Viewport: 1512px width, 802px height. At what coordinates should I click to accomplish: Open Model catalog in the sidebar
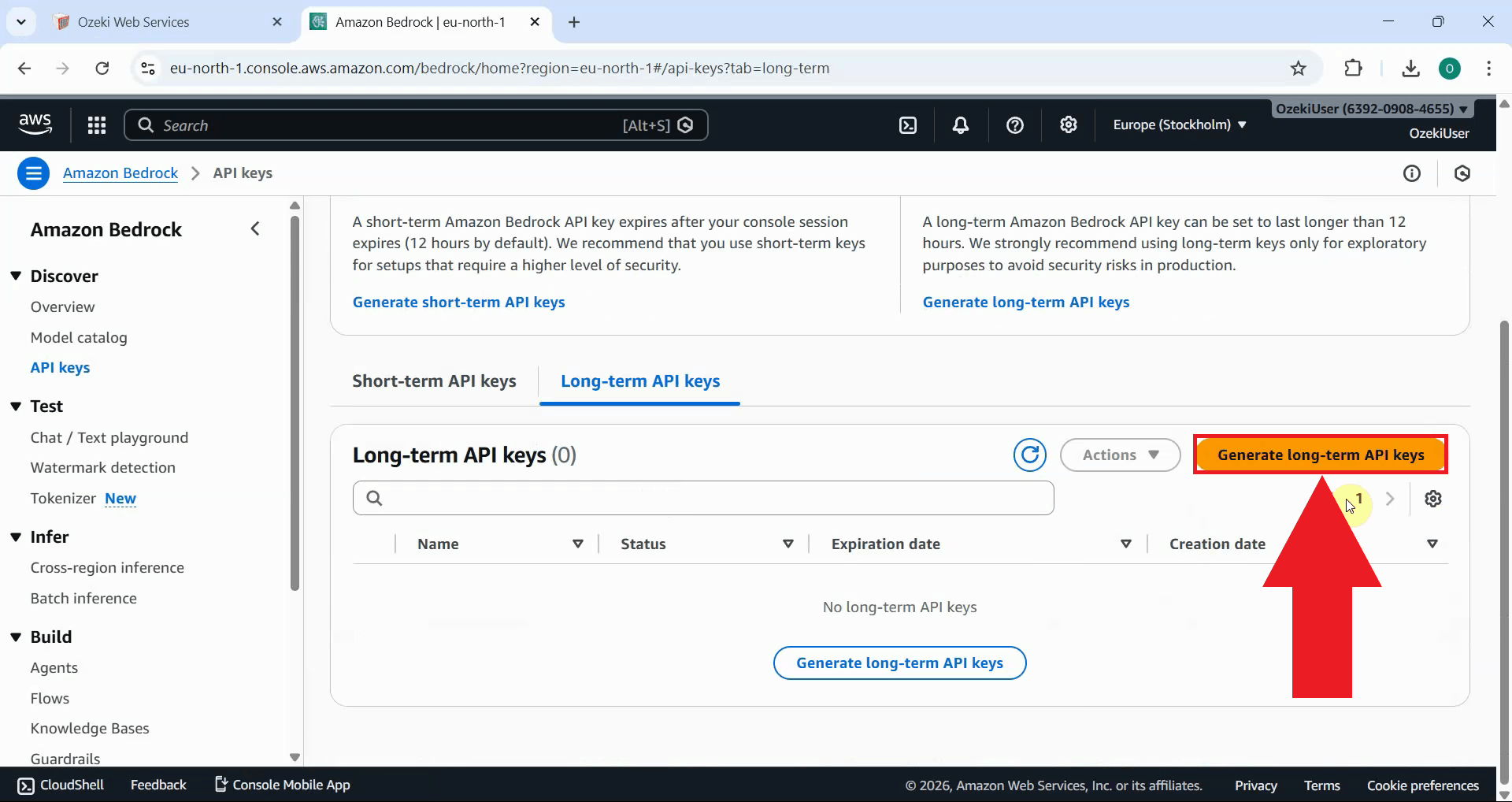tap(79, 337)
